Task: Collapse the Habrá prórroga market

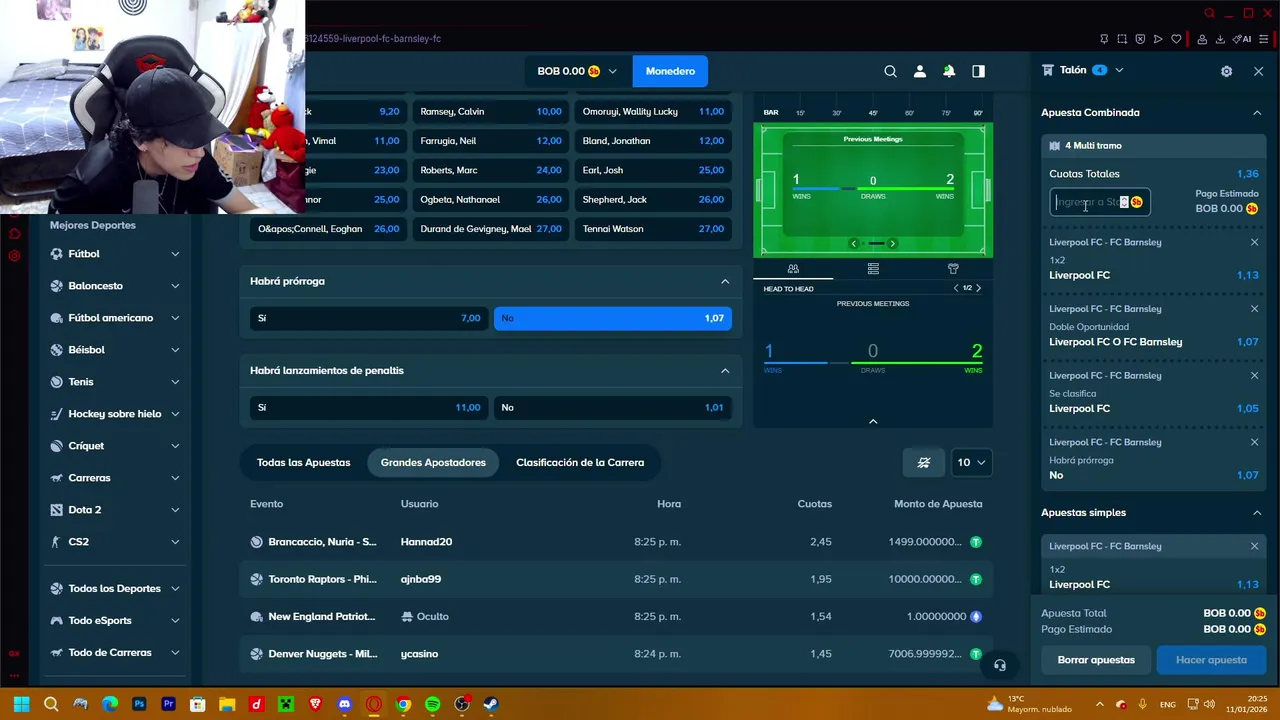Action: pyautogui.click(x=725, y=281)
